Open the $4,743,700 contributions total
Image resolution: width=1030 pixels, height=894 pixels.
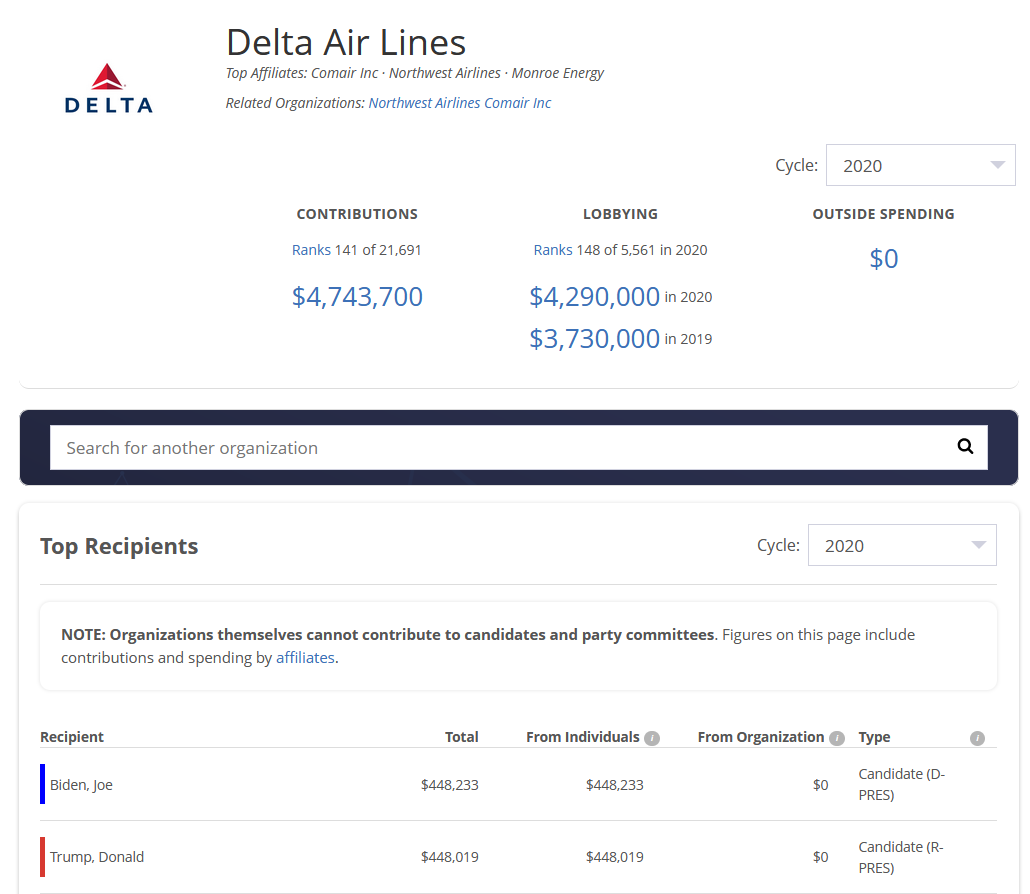357,297
